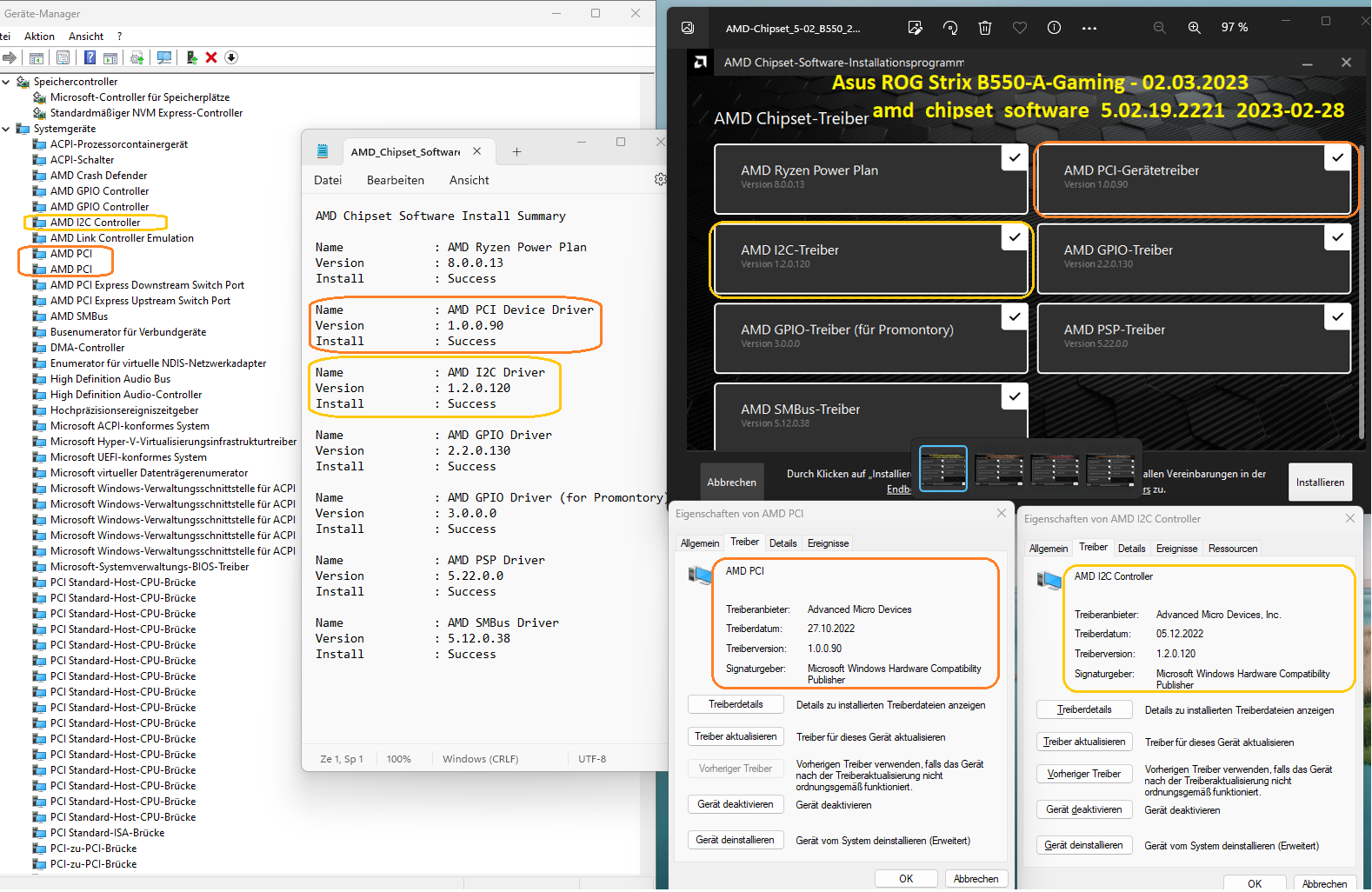Collapse the Speichercontroller tree node
The height and width of the screenshot is (892, 1372).
(x=6, y=82)
